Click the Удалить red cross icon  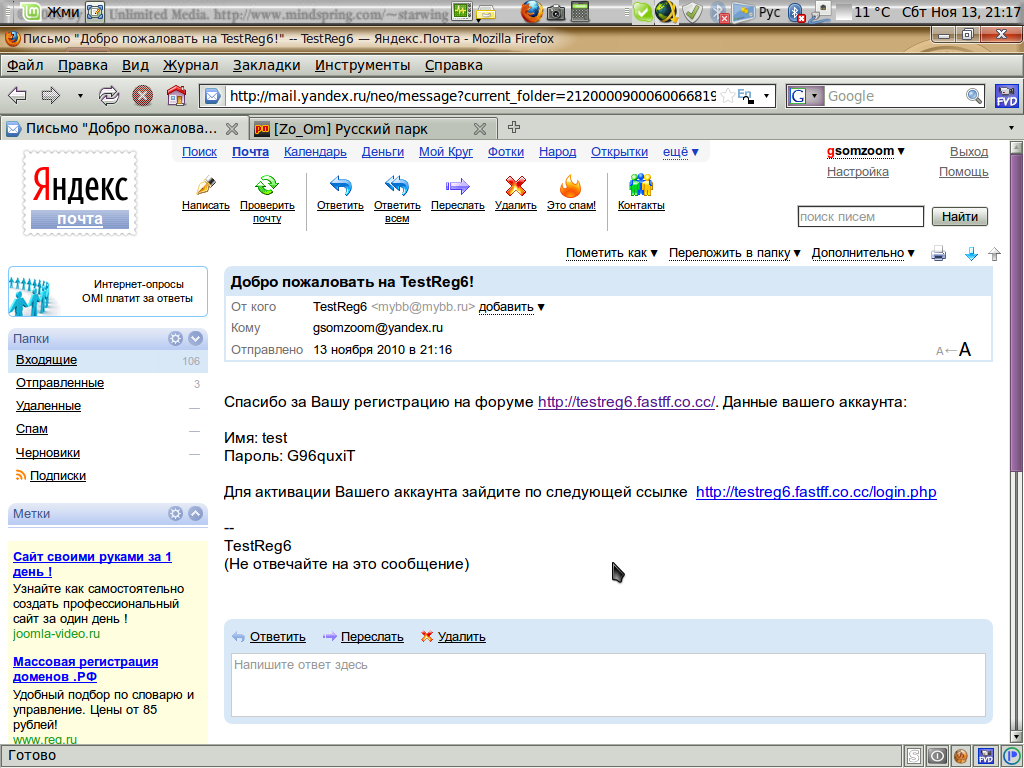click(515, 185)
